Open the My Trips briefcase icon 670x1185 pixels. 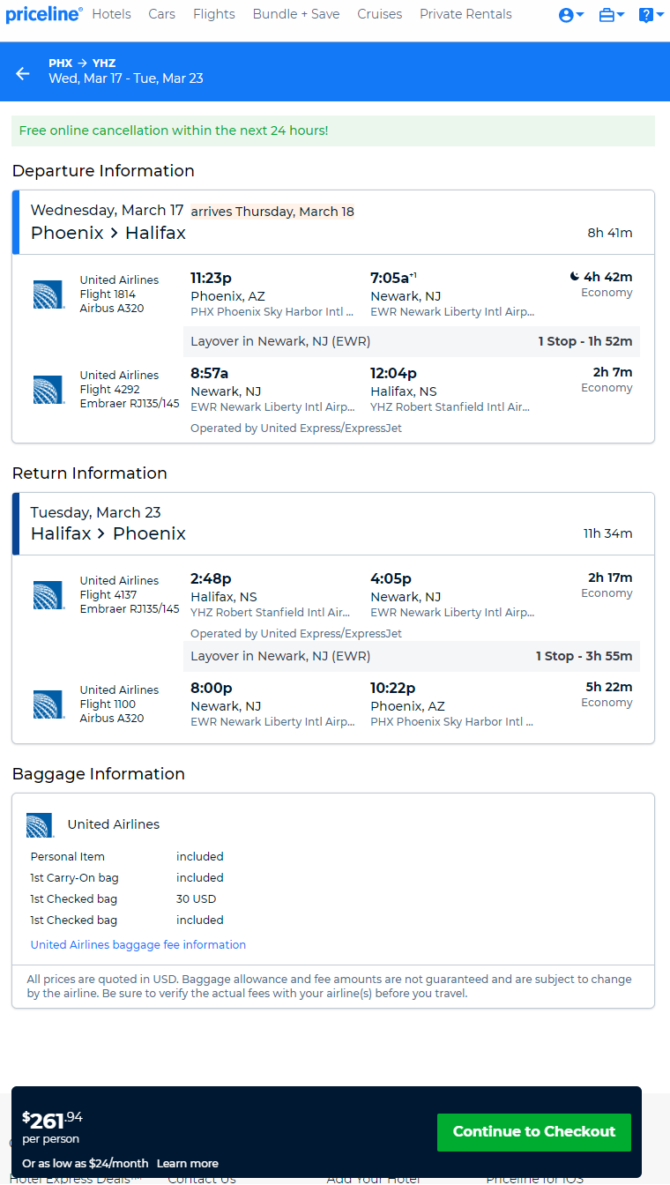[x=607, y=15]
